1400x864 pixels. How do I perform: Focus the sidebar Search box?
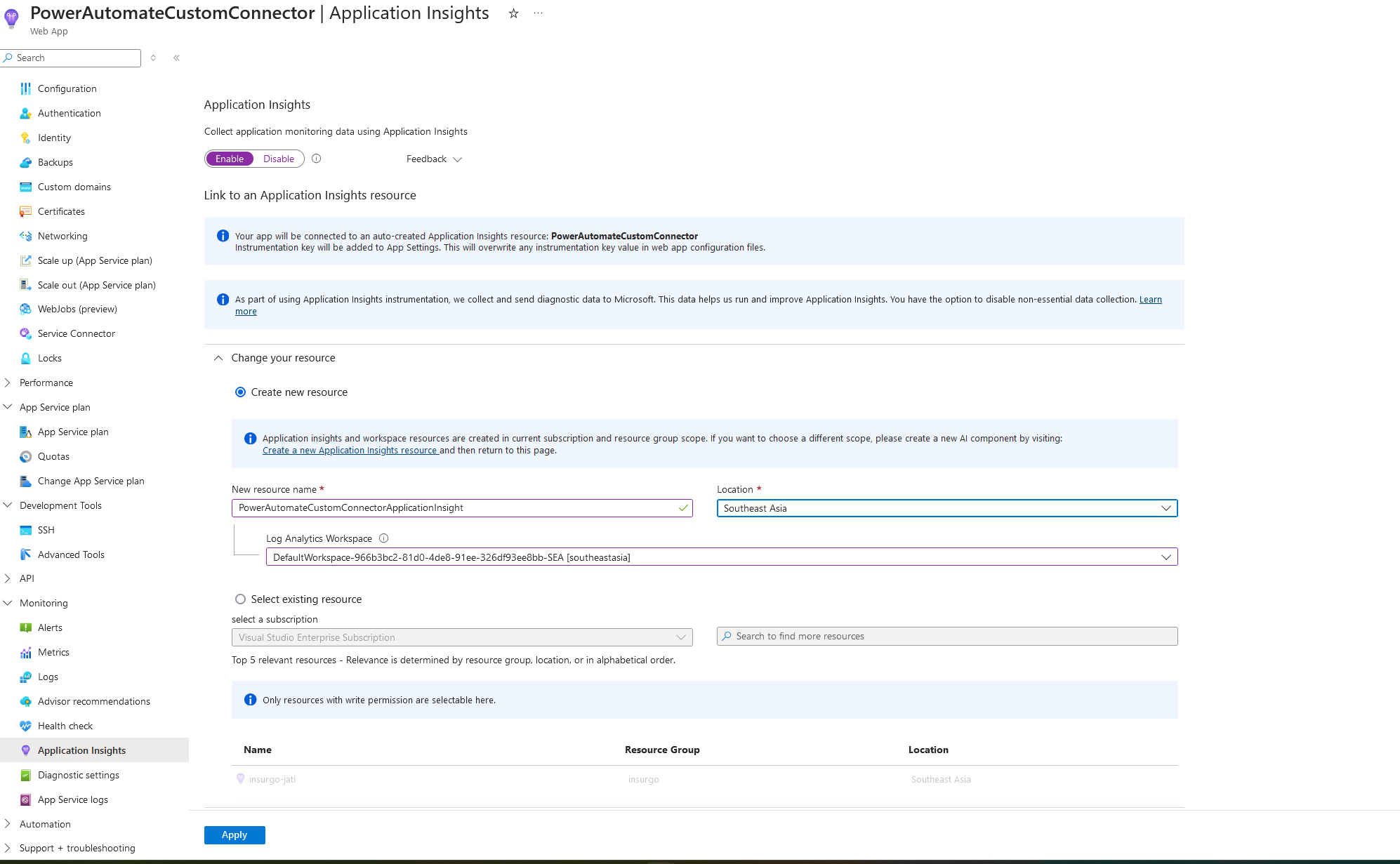point(71,58)
